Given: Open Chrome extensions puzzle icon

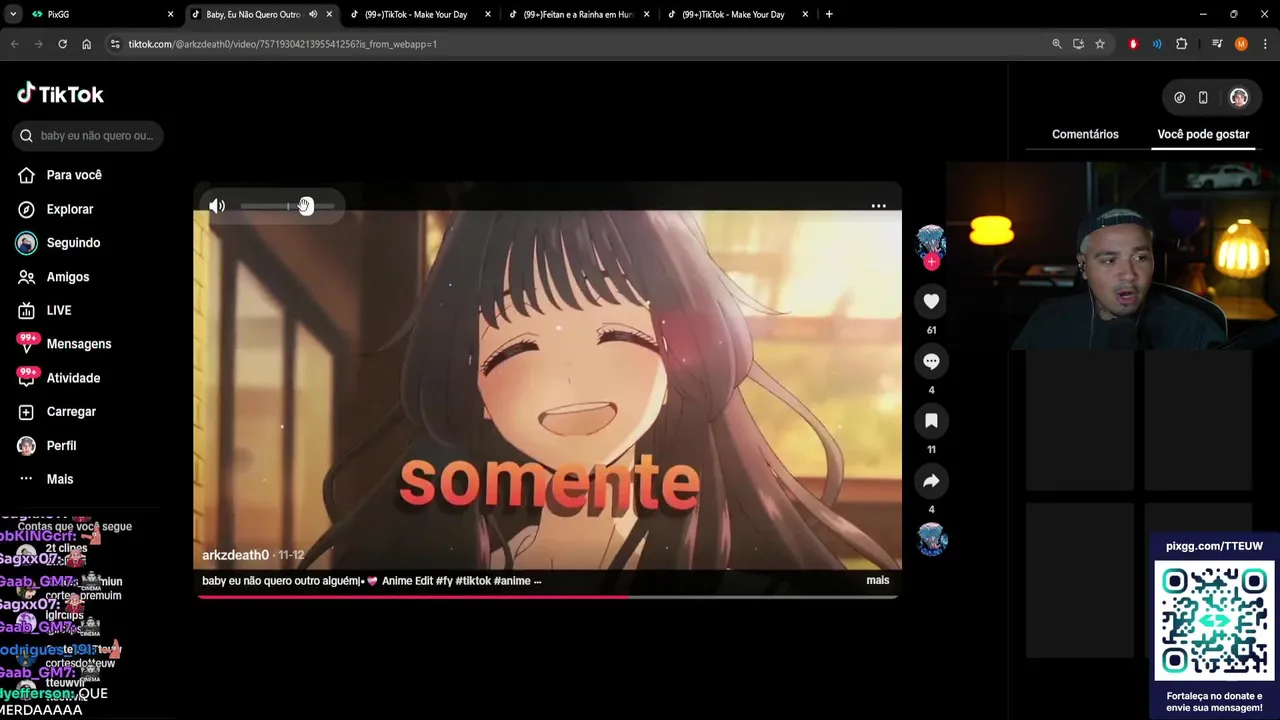Looking at the screenshot, I should [1181, 44].
